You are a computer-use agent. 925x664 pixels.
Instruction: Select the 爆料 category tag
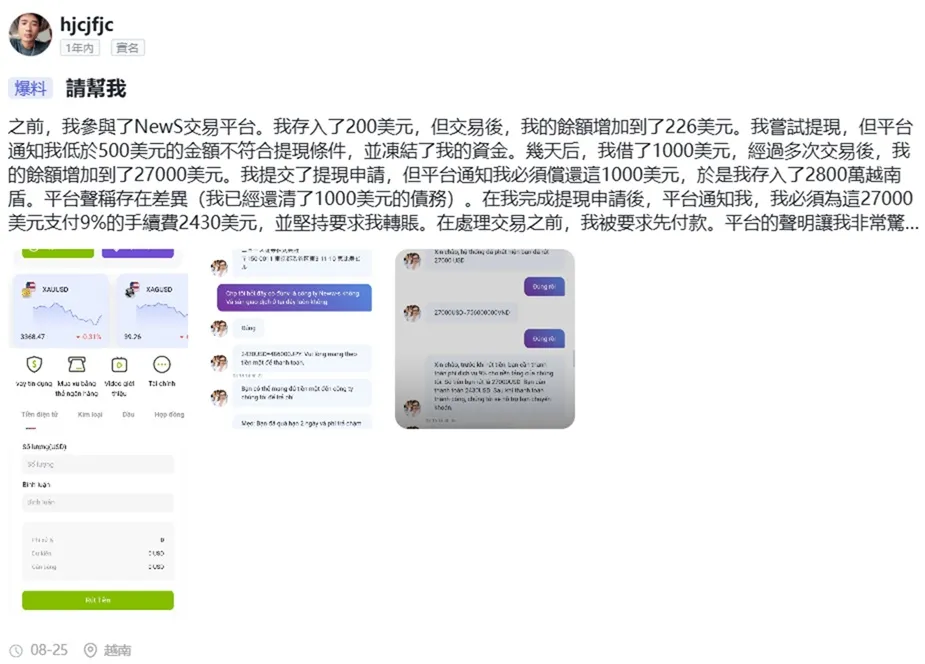coord(31,88)
